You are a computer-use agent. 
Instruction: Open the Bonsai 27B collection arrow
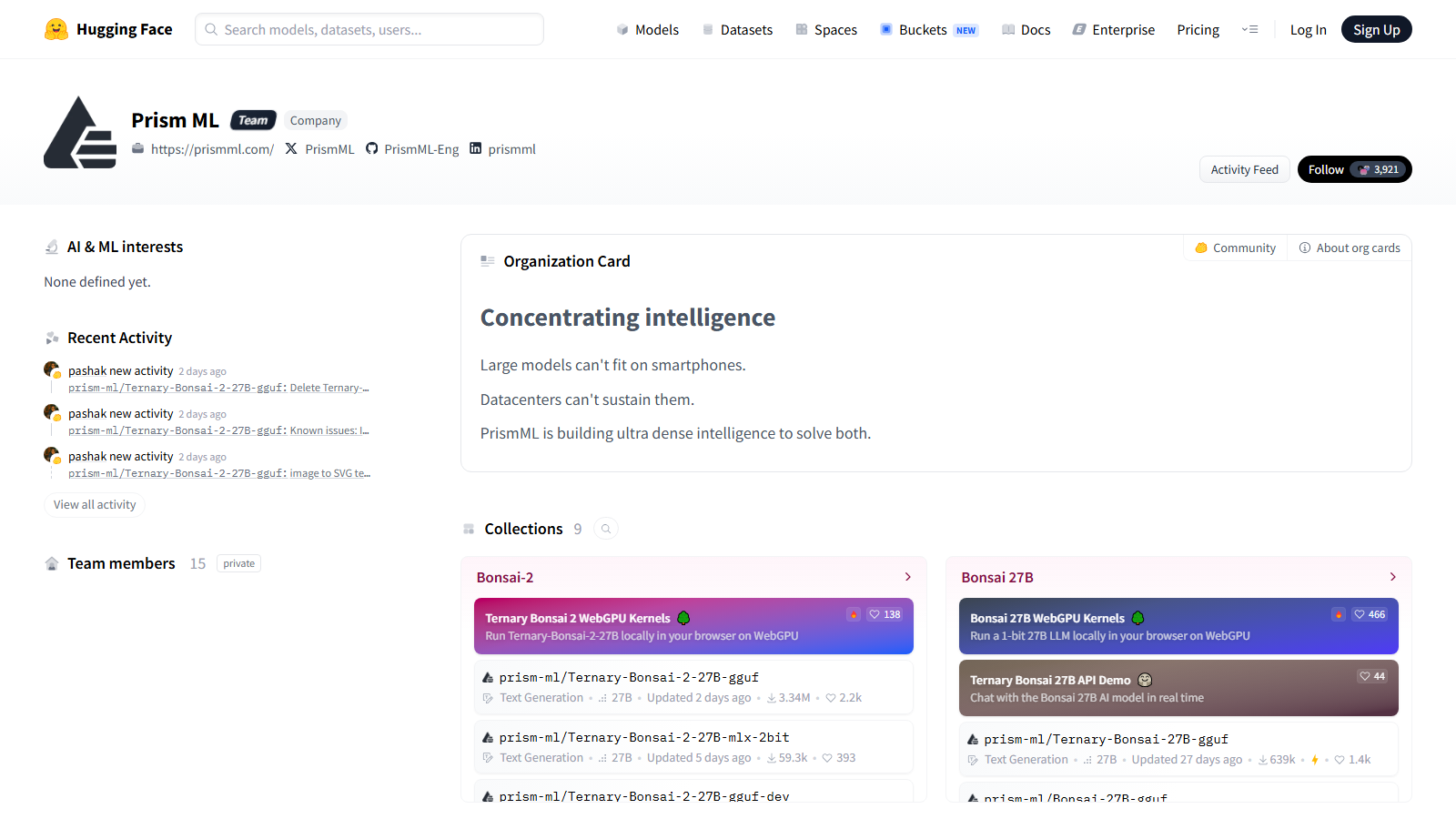point(1393,577)
